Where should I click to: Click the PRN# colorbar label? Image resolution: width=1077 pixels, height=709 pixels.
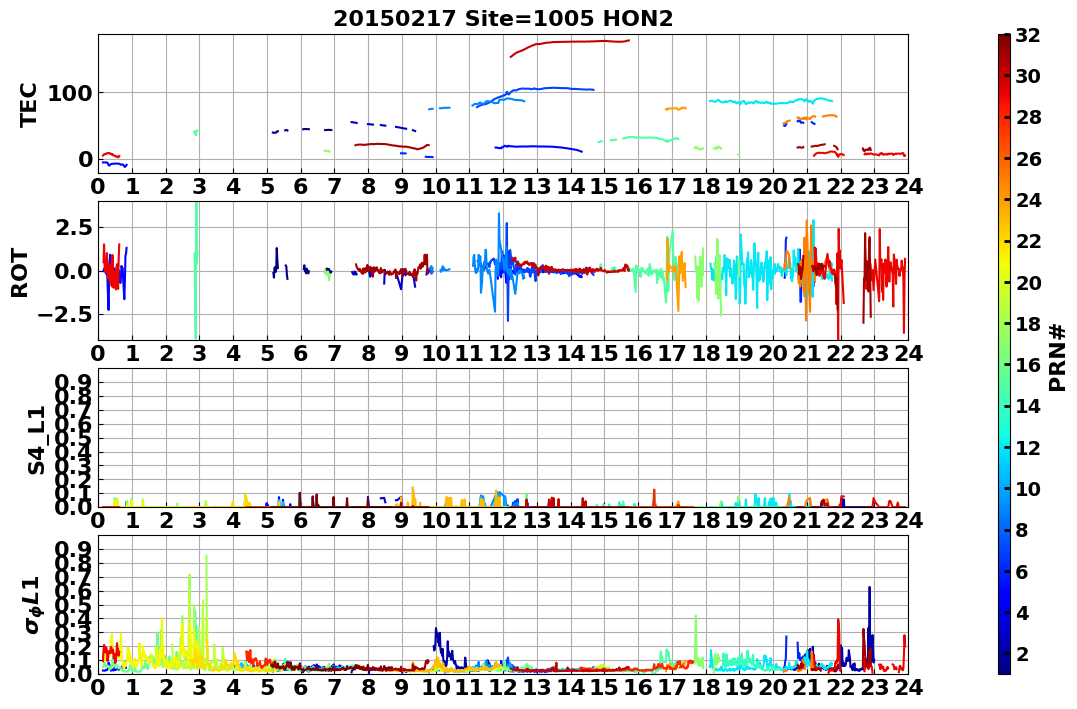coord(1058,358)
